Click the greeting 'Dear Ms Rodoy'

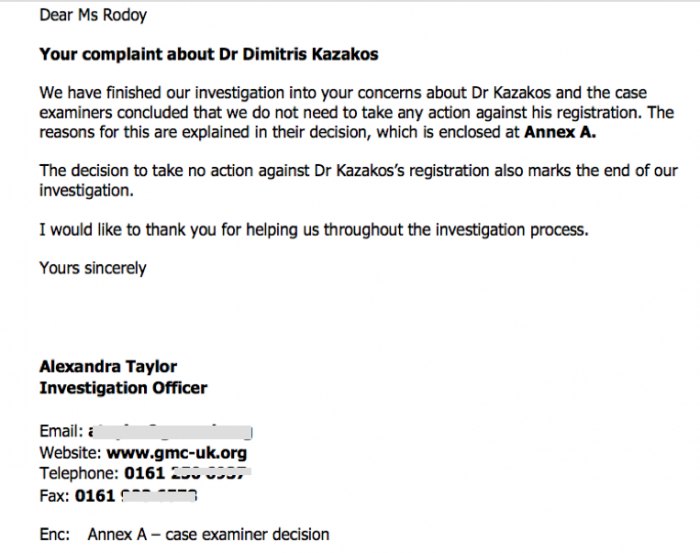93,16
